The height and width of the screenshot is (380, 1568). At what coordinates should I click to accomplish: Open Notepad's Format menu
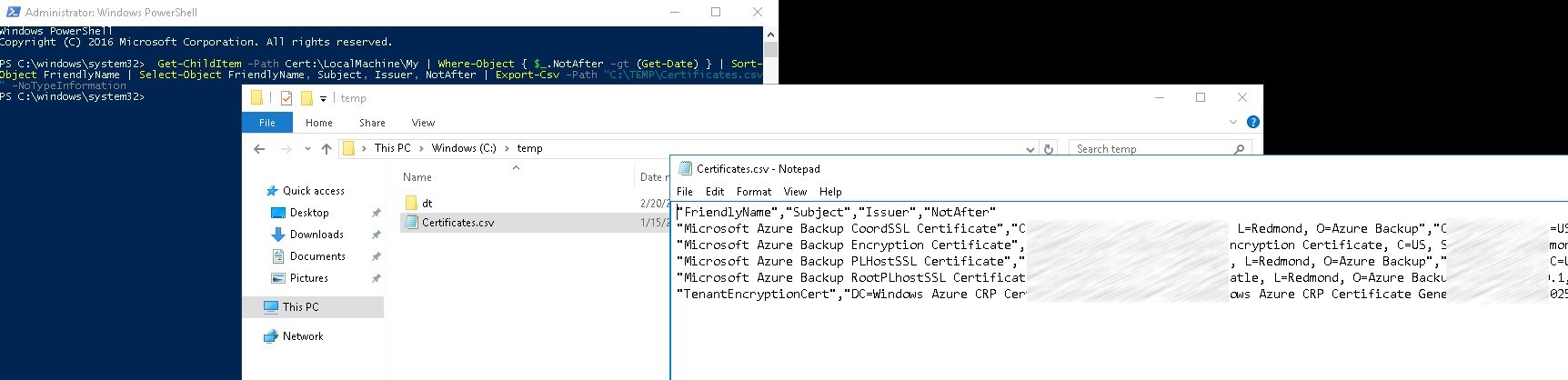click(x=753, y=192)
